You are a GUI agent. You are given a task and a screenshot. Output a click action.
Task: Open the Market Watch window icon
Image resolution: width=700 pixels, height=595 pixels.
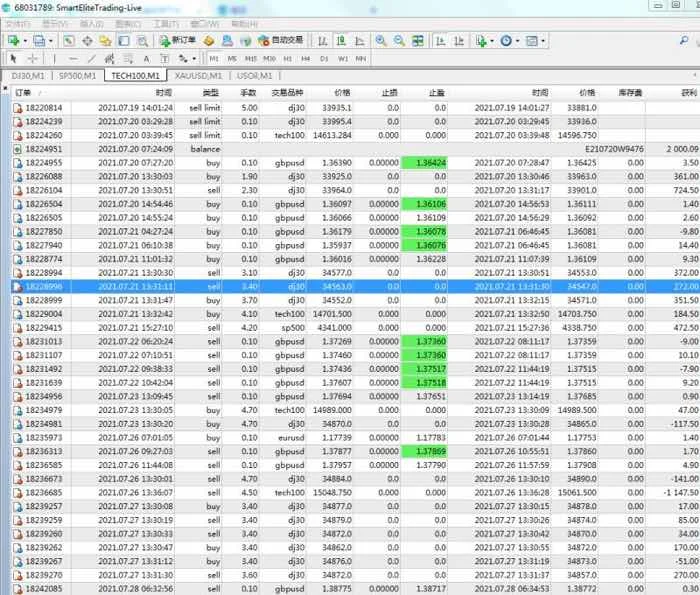point(69,41)
